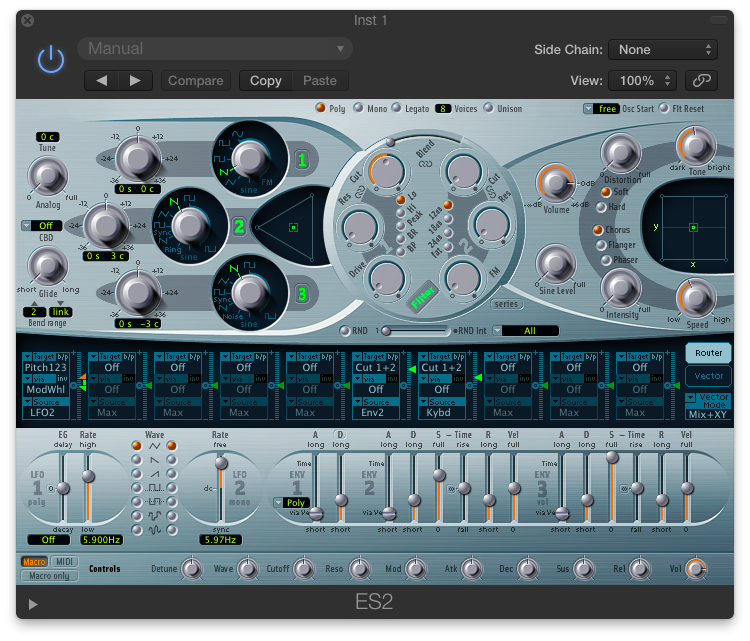Select filter 1 Hi mode

(x=401, y=212)
